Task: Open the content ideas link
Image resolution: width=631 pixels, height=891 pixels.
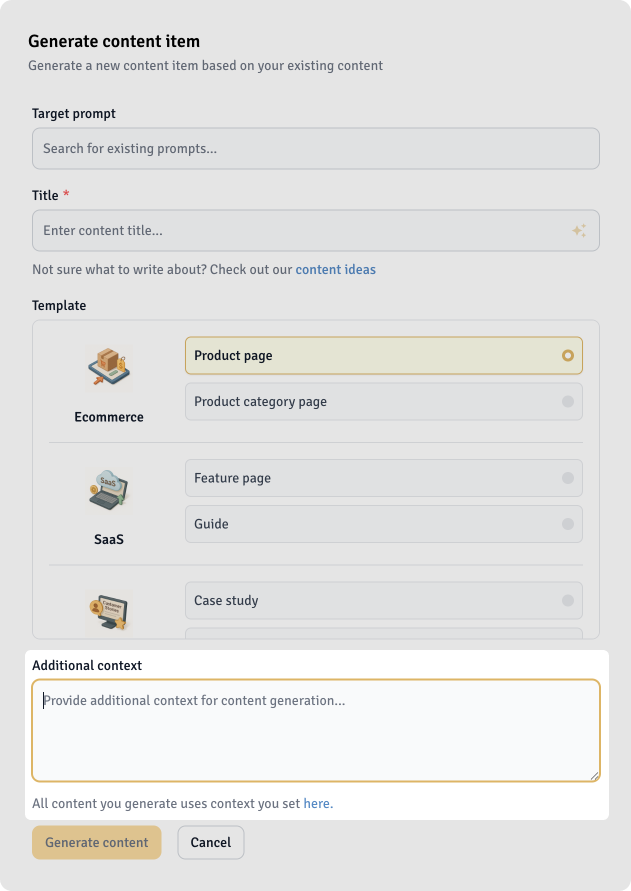Action: 335,270
